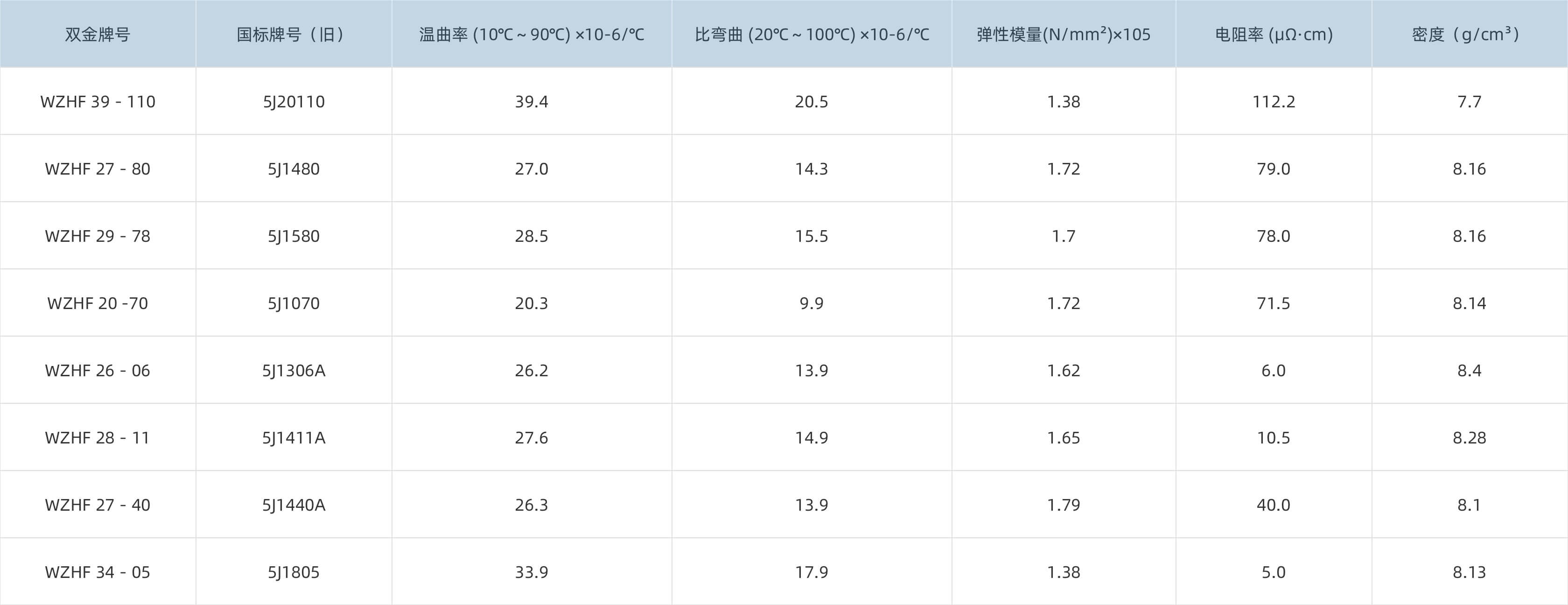This screenshot has height=605, width=1568.
Task: Select the 比弯曲 column header
Action: click(812, 34)
